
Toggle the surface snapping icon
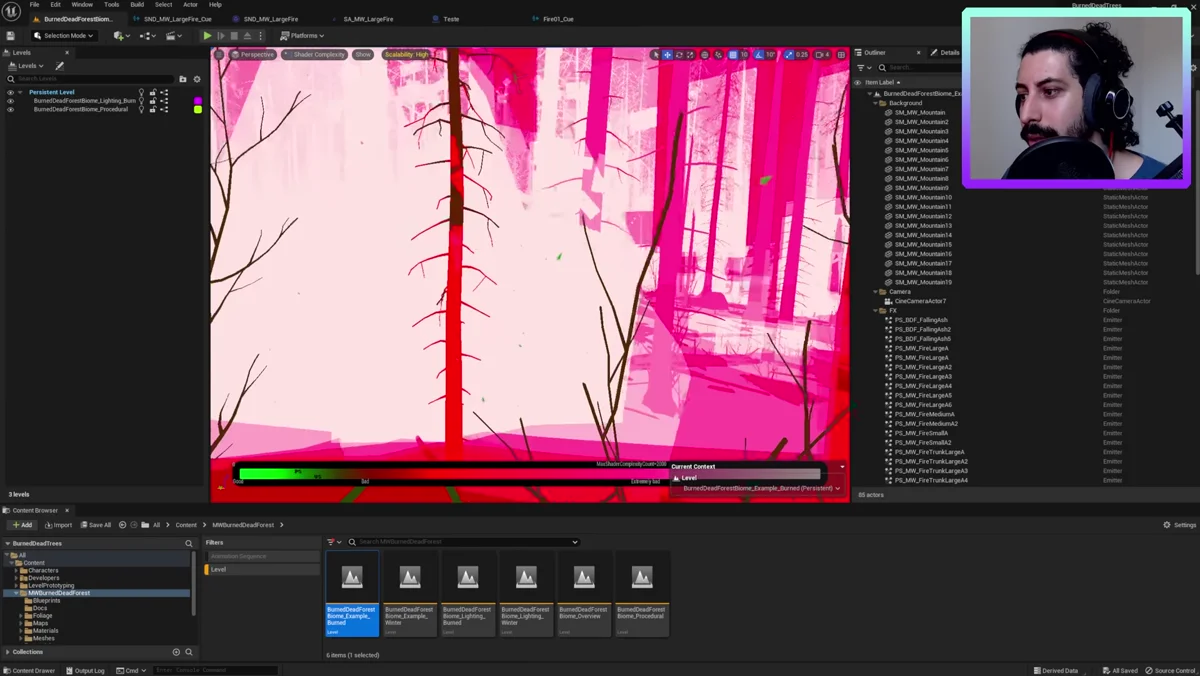pos(718,54)
